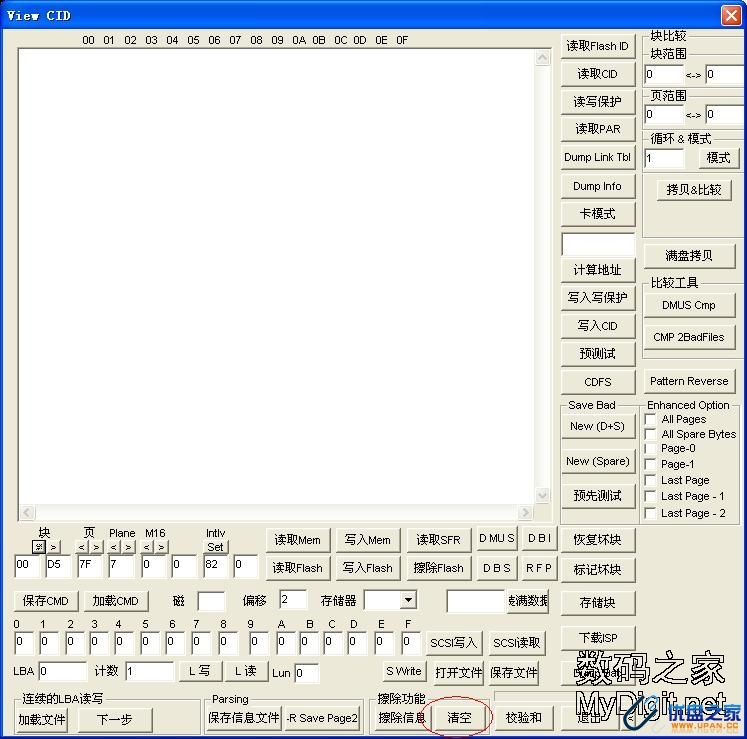Image resolution: width=747 pixels, height=739 pixels.
Task: Increase Plane with the right arrow button
Action: pos(128,547)
